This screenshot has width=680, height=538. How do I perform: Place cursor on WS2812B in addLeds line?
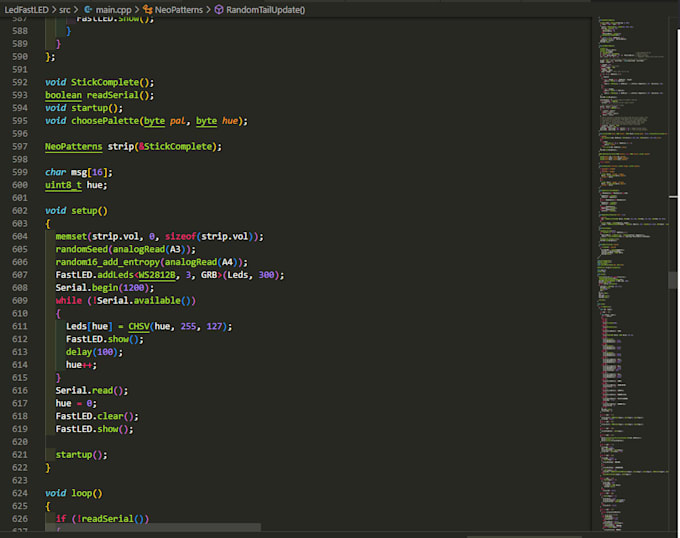coord(155,275)
